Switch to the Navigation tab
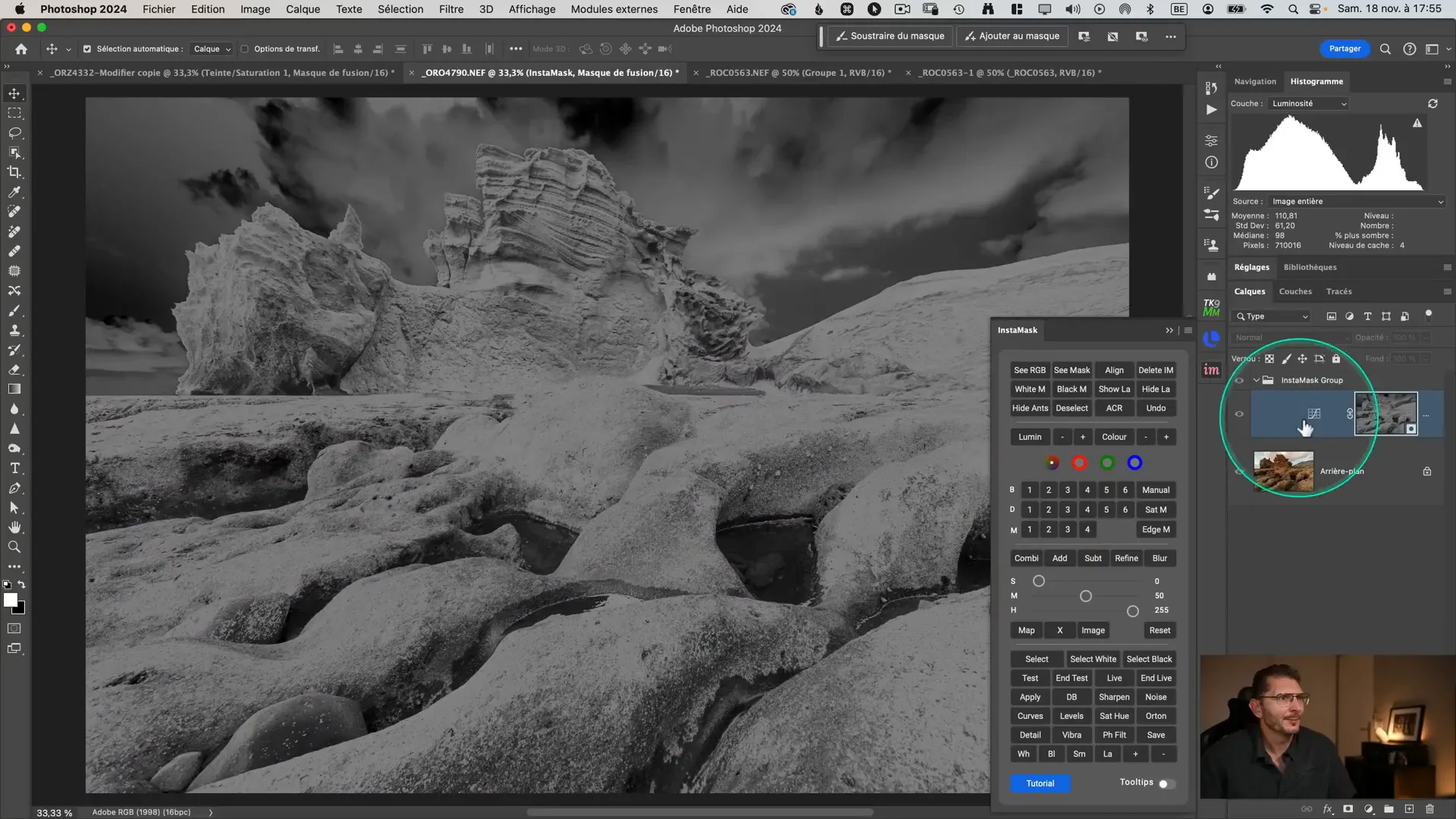 click(x=1255, y=82)
